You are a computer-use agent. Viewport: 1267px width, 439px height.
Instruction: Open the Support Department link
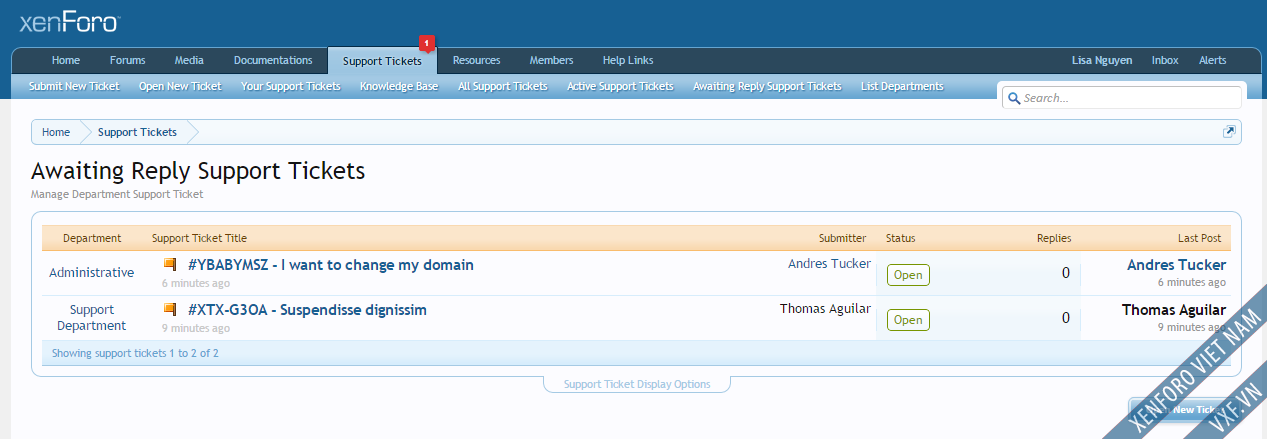[92, 318]
